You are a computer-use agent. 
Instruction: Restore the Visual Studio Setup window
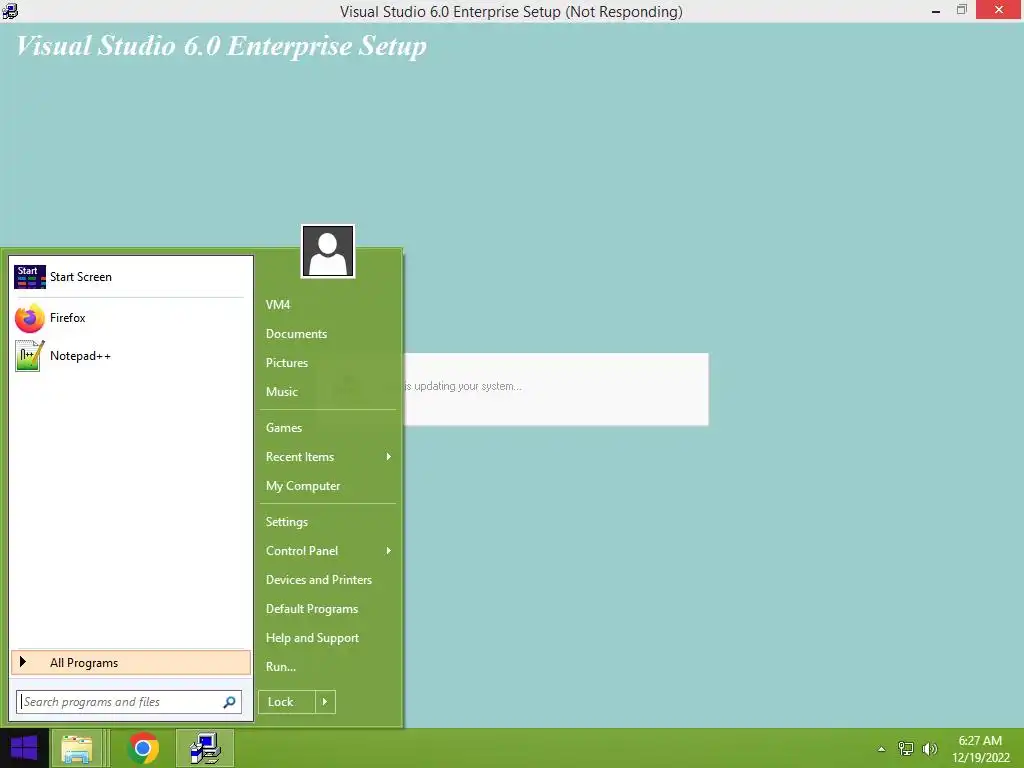[961, 10]
